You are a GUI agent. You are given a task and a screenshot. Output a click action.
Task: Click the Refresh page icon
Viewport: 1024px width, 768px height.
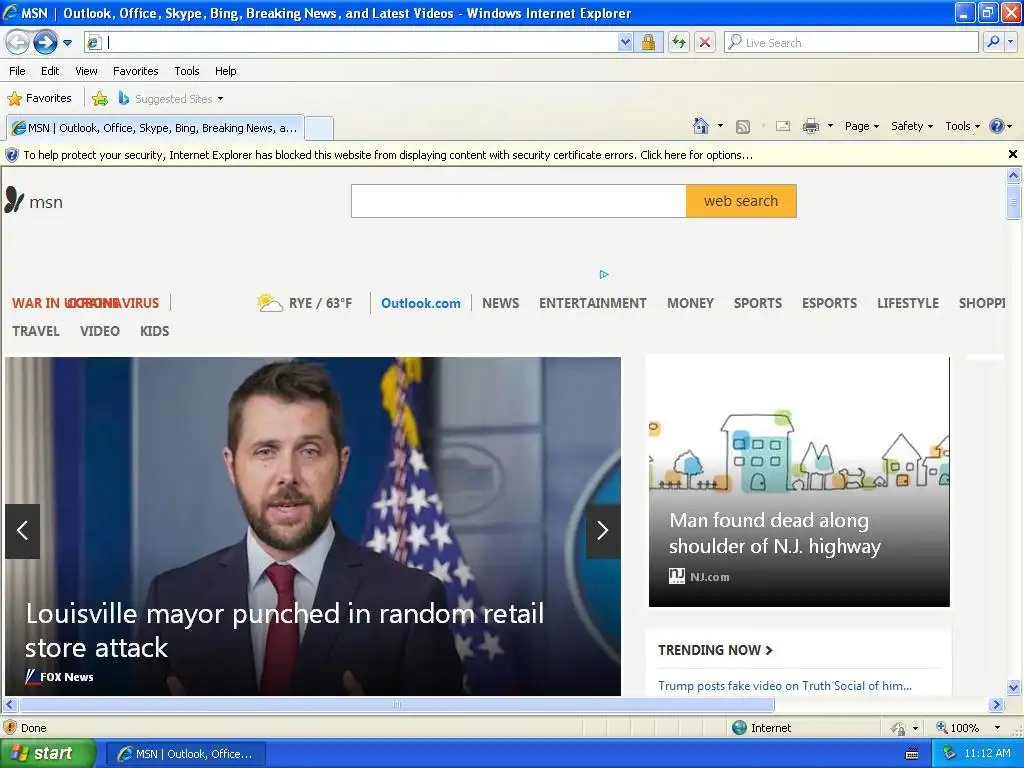(x=679, y=42)
